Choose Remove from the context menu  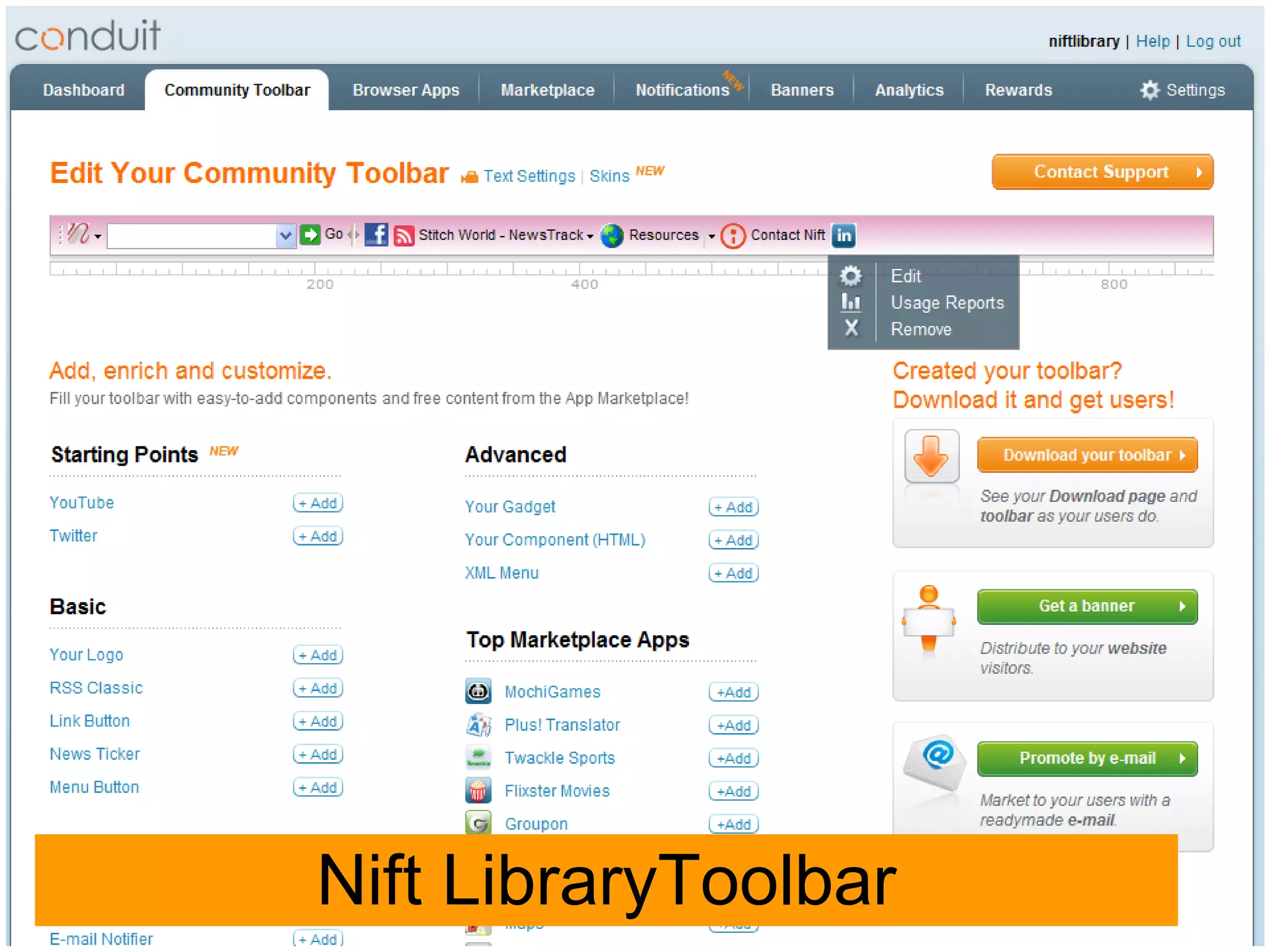click(921, 329)
